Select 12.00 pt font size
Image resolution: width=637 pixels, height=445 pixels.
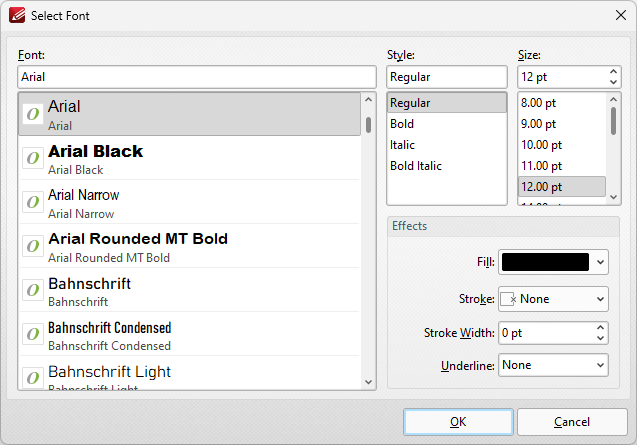pyautogui.click(x=562, y=187)
